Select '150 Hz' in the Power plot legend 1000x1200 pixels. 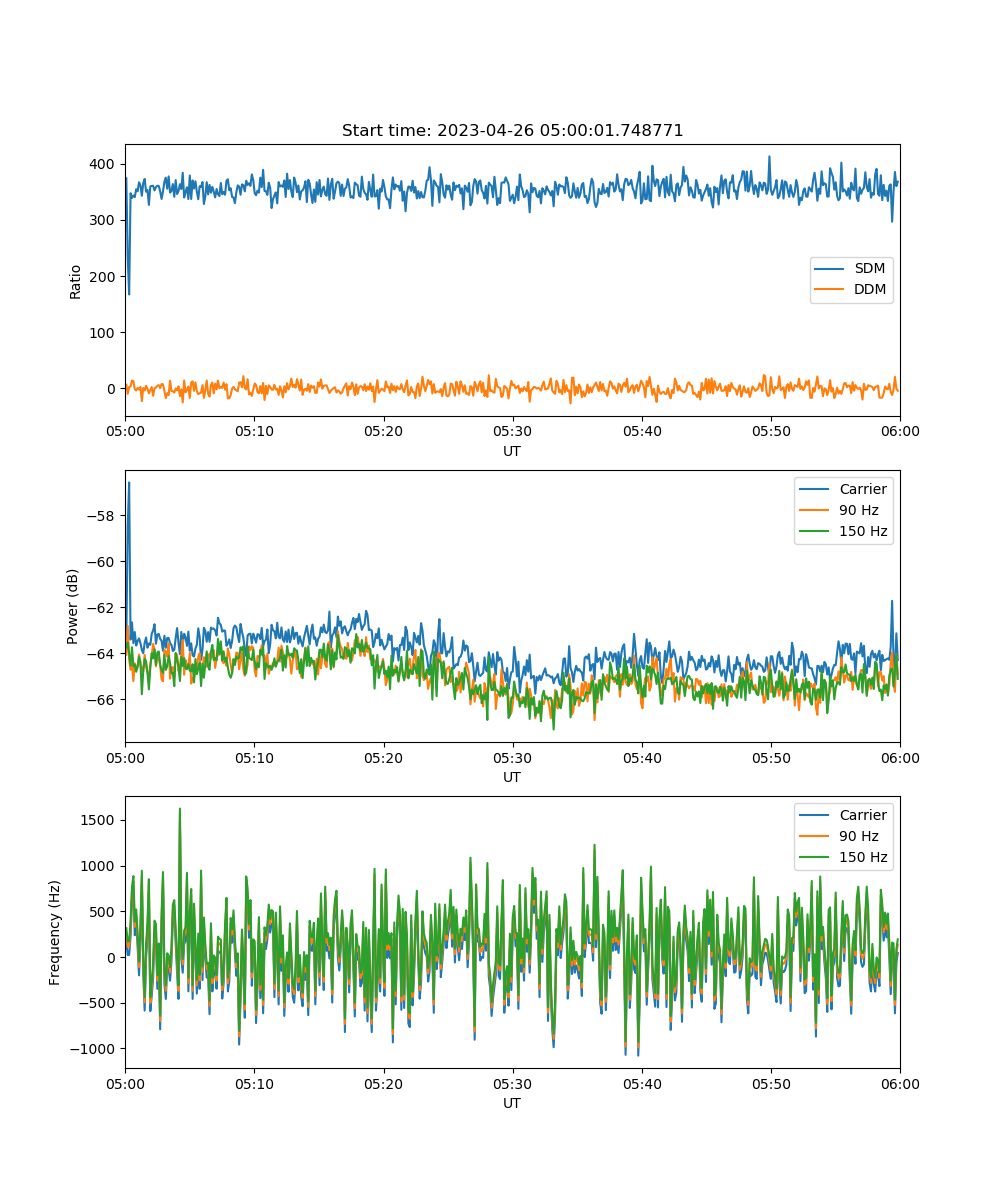pyautogui.click(x=863, y=531)
